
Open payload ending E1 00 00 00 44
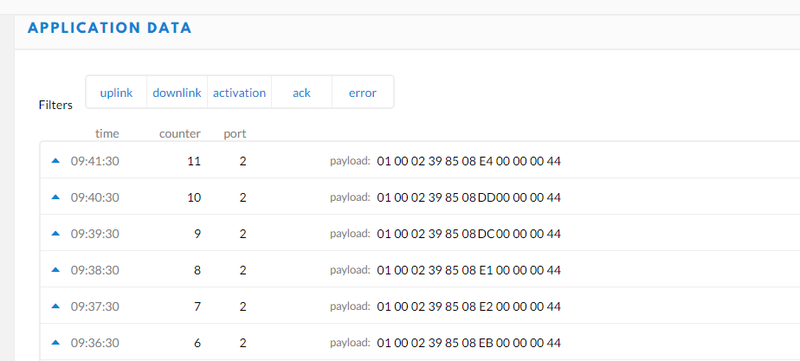(x=468, y=270)
